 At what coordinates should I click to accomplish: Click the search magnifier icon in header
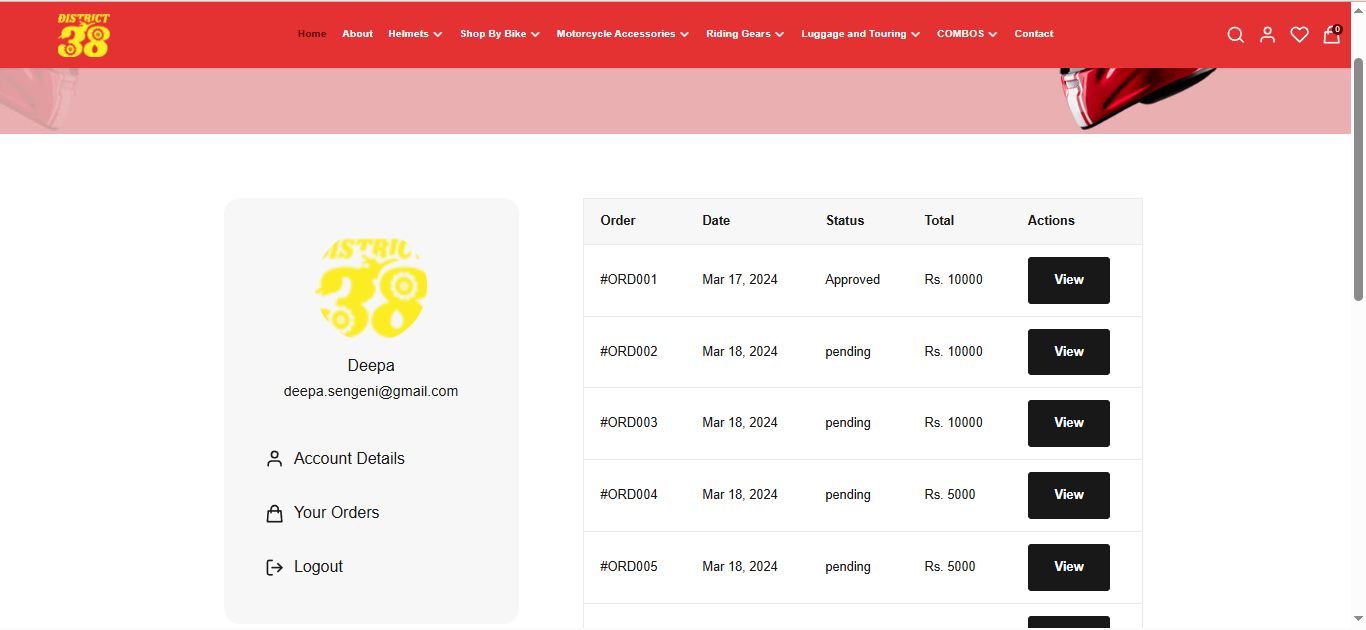(1235, 35)
